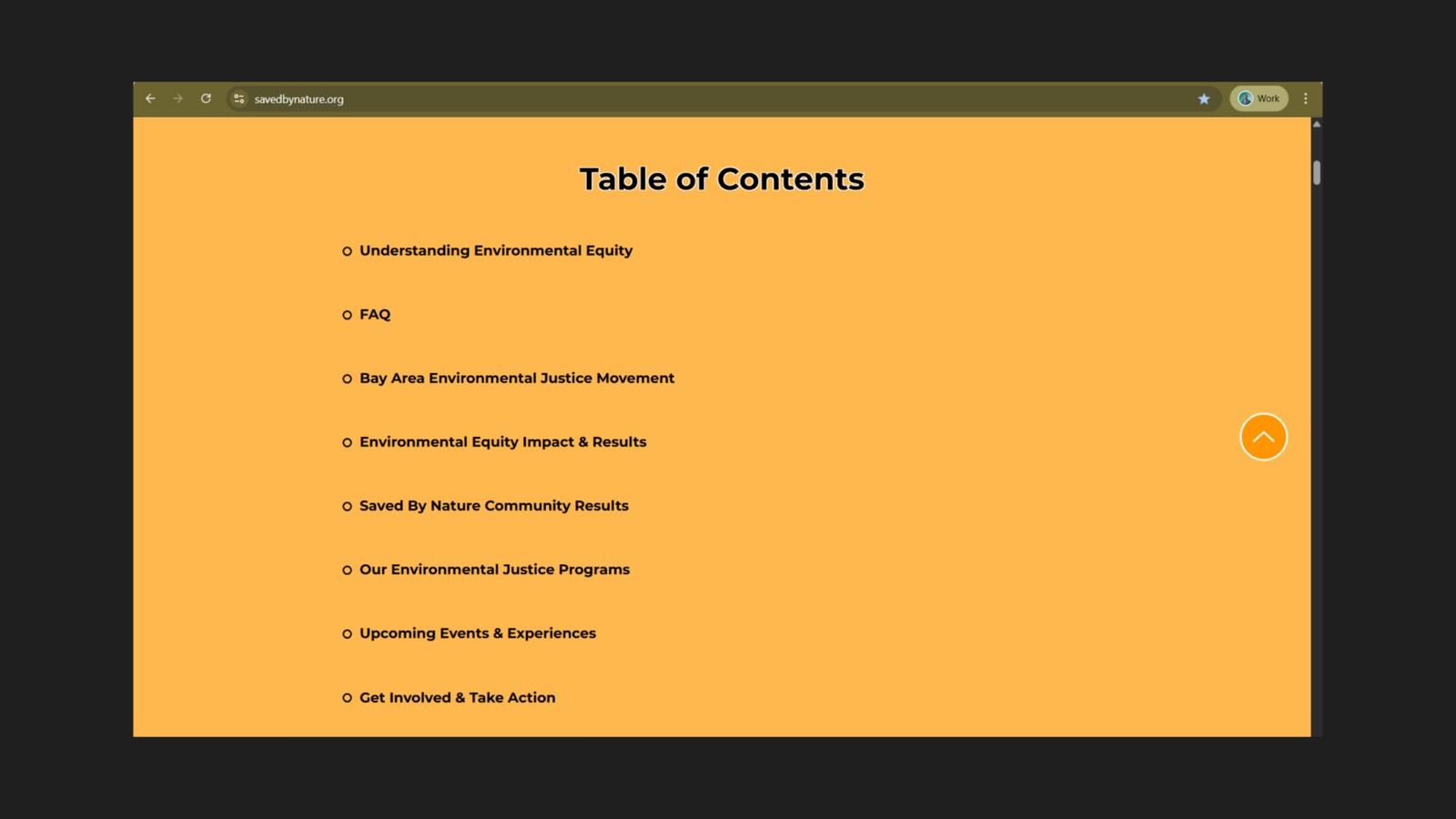The width and height of the screenshot is (1456, 819).
Task: Open the site information panel
Action: click(238, 98)
